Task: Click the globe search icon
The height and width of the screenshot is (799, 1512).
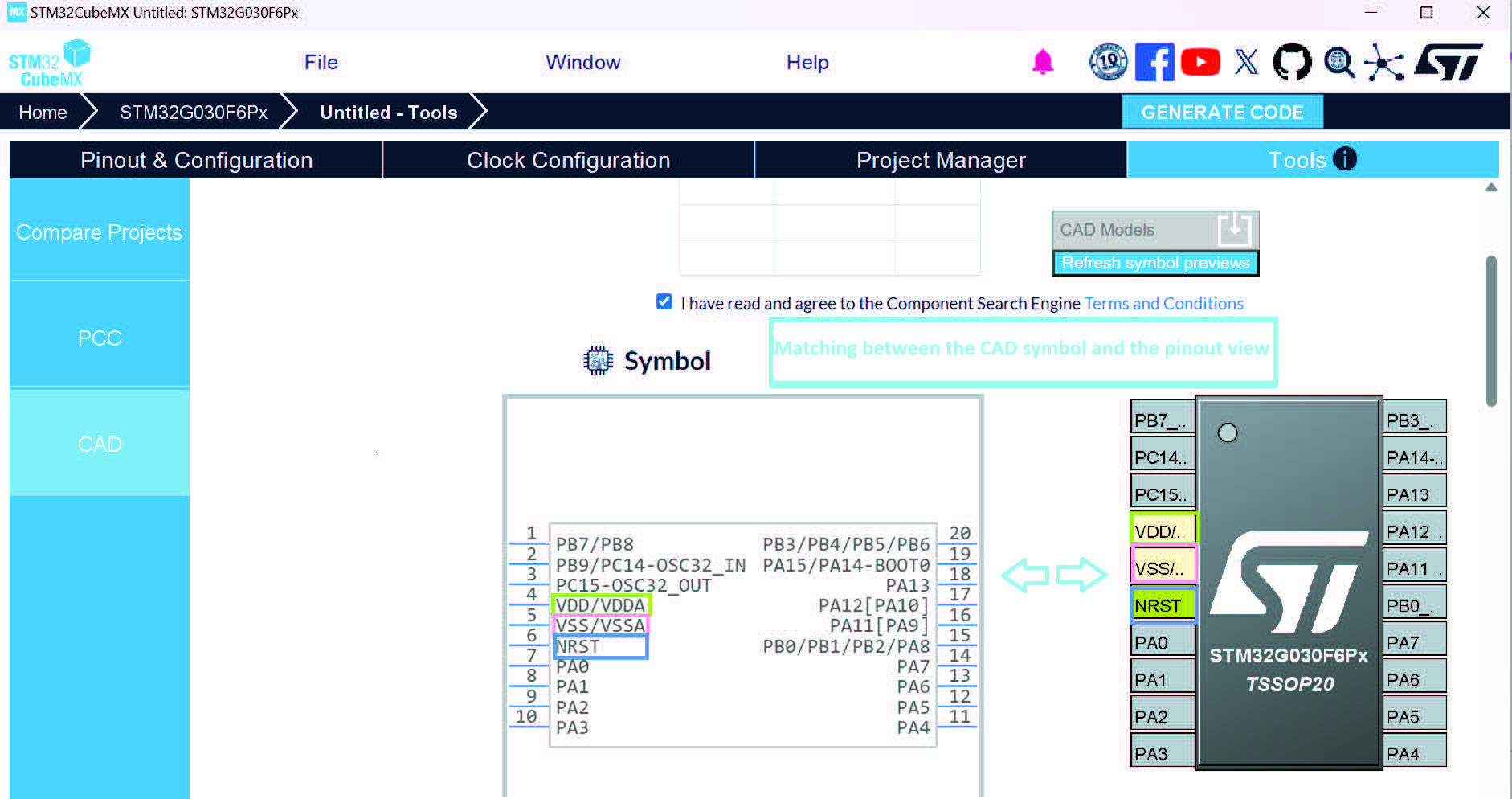Action: click(1338, 62)
